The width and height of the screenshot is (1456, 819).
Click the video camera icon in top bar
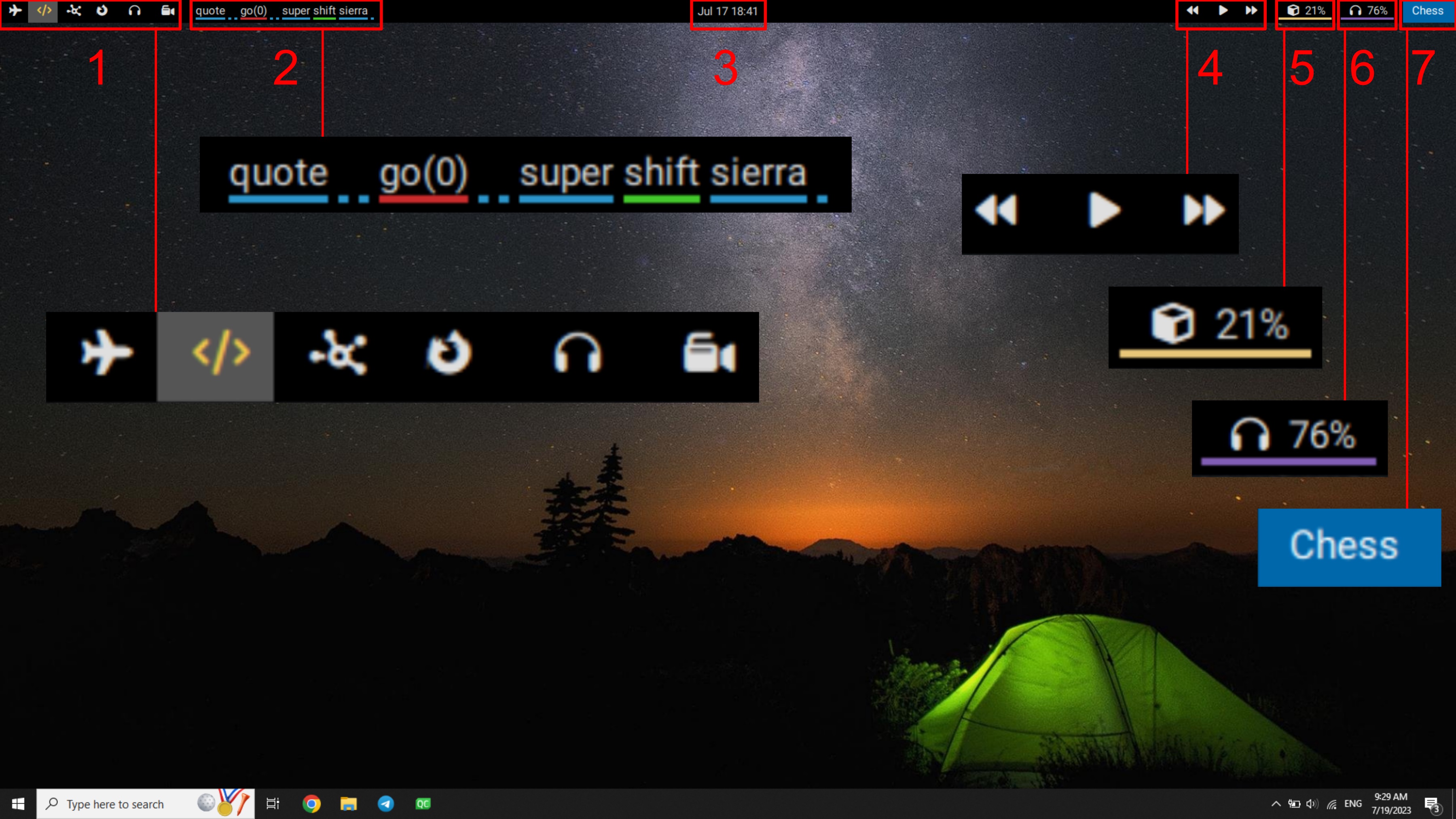(x=167, y=11)
